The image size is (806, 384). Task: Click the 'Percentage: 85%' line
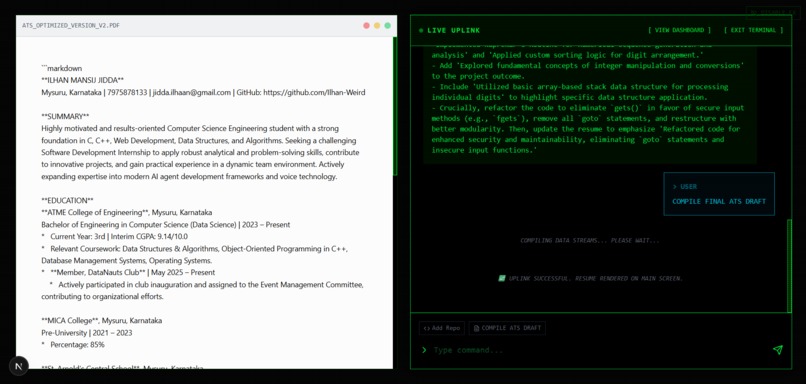[x=72, y=345]
